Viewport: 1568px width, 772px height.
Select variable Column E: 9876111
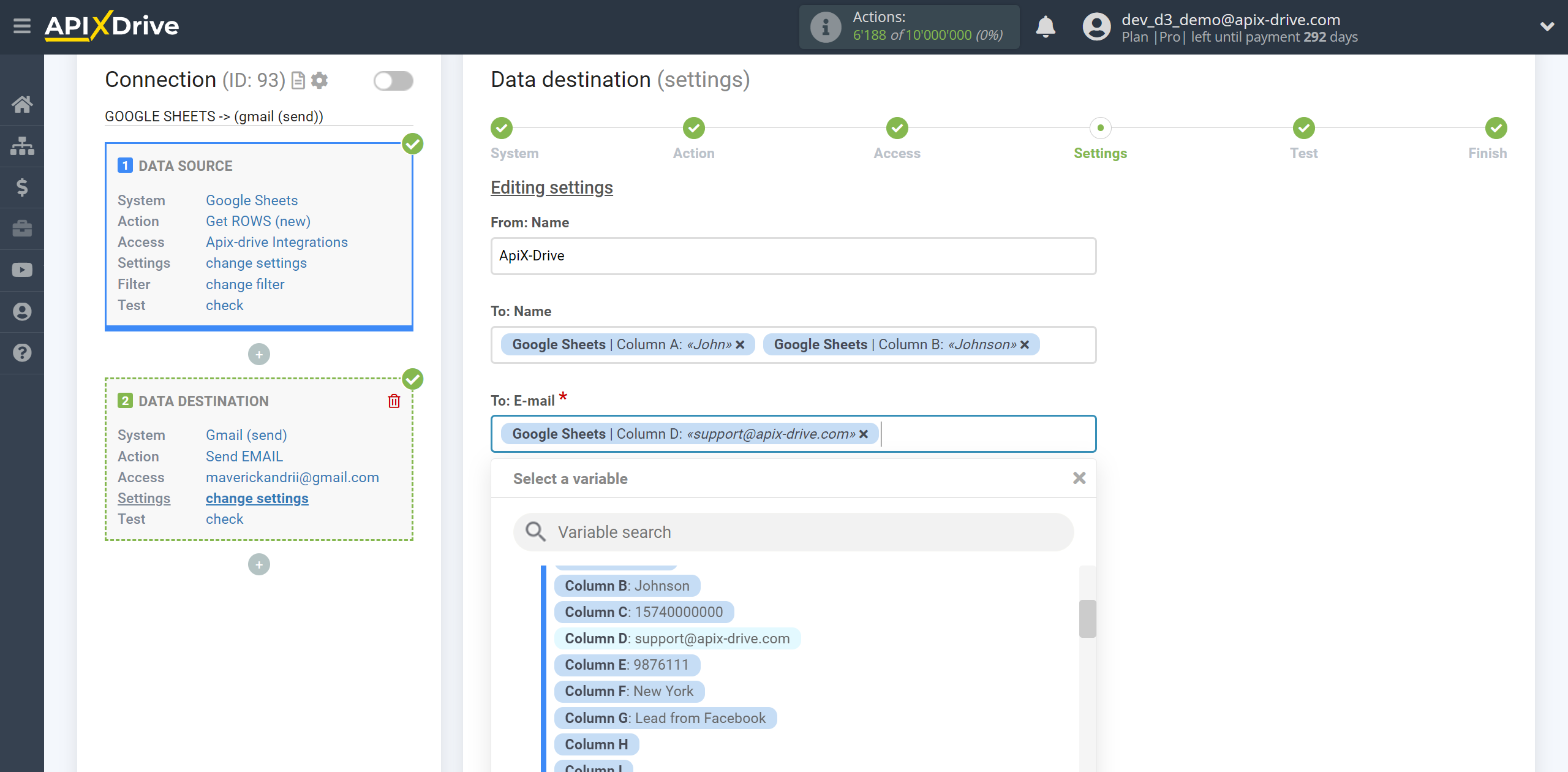[627, 665]
